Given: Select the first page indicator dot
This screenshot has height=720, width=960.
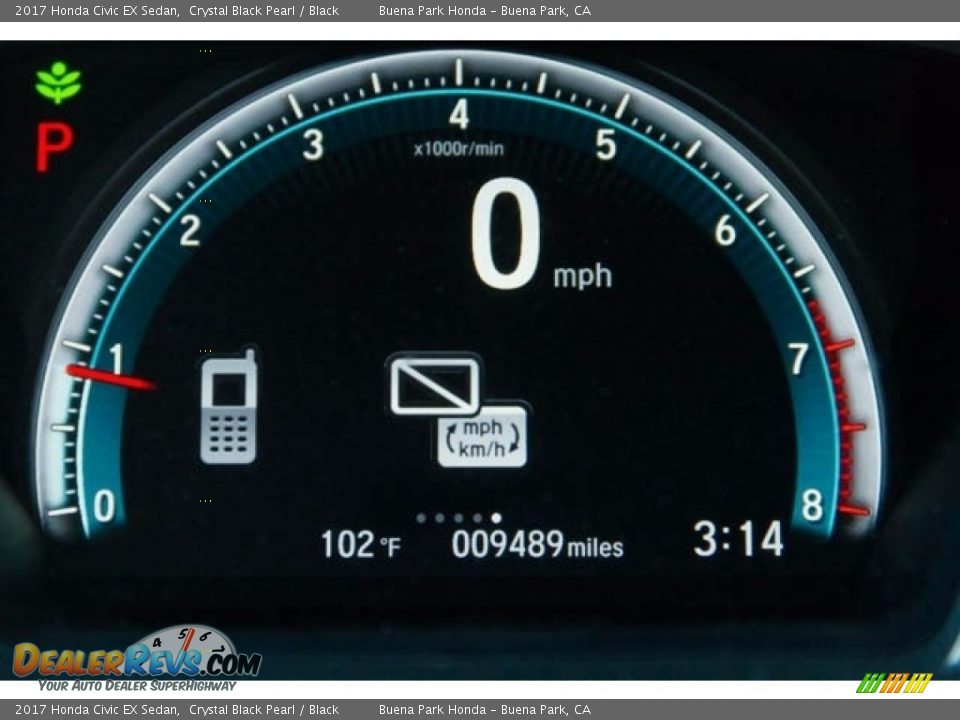Looking at the screenshot, I should (421, 518).
